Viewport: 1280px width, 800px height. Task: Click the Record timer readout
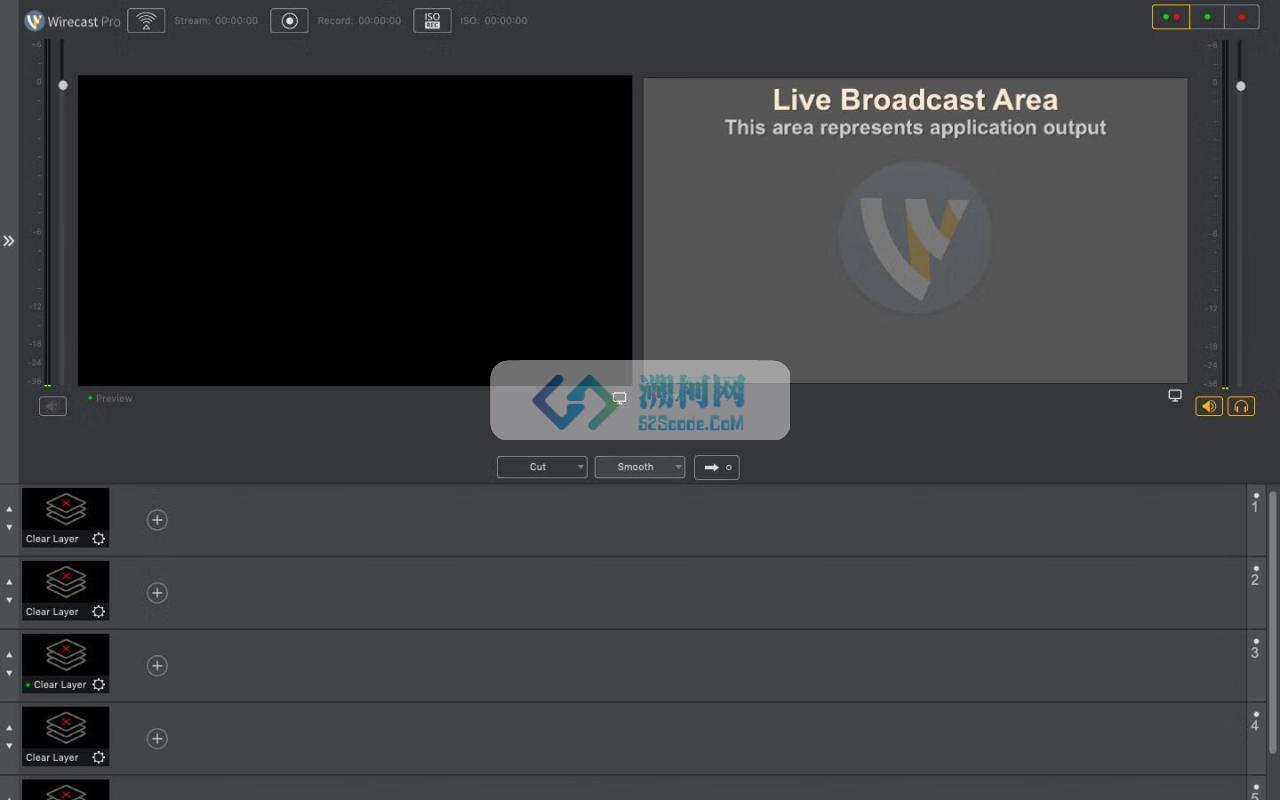point(359,20)
